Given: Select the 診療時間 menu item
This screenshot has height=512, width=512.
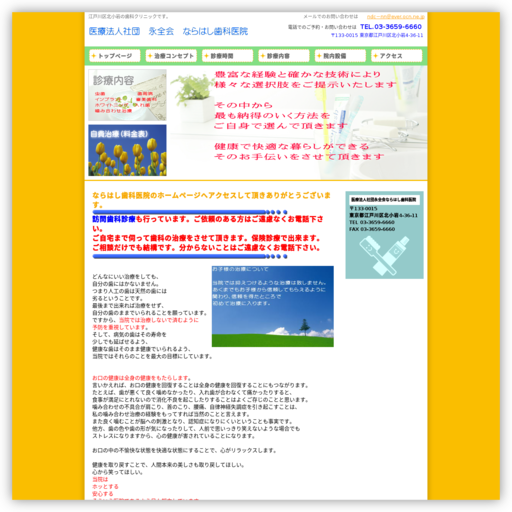Looking at the screenshot, I should (x=227, y=56).
